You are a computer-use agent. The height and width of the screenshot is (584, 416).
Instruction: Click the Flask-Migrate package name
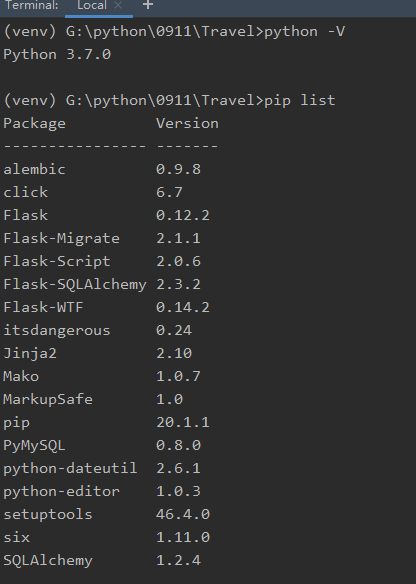(x=61, y=238)
